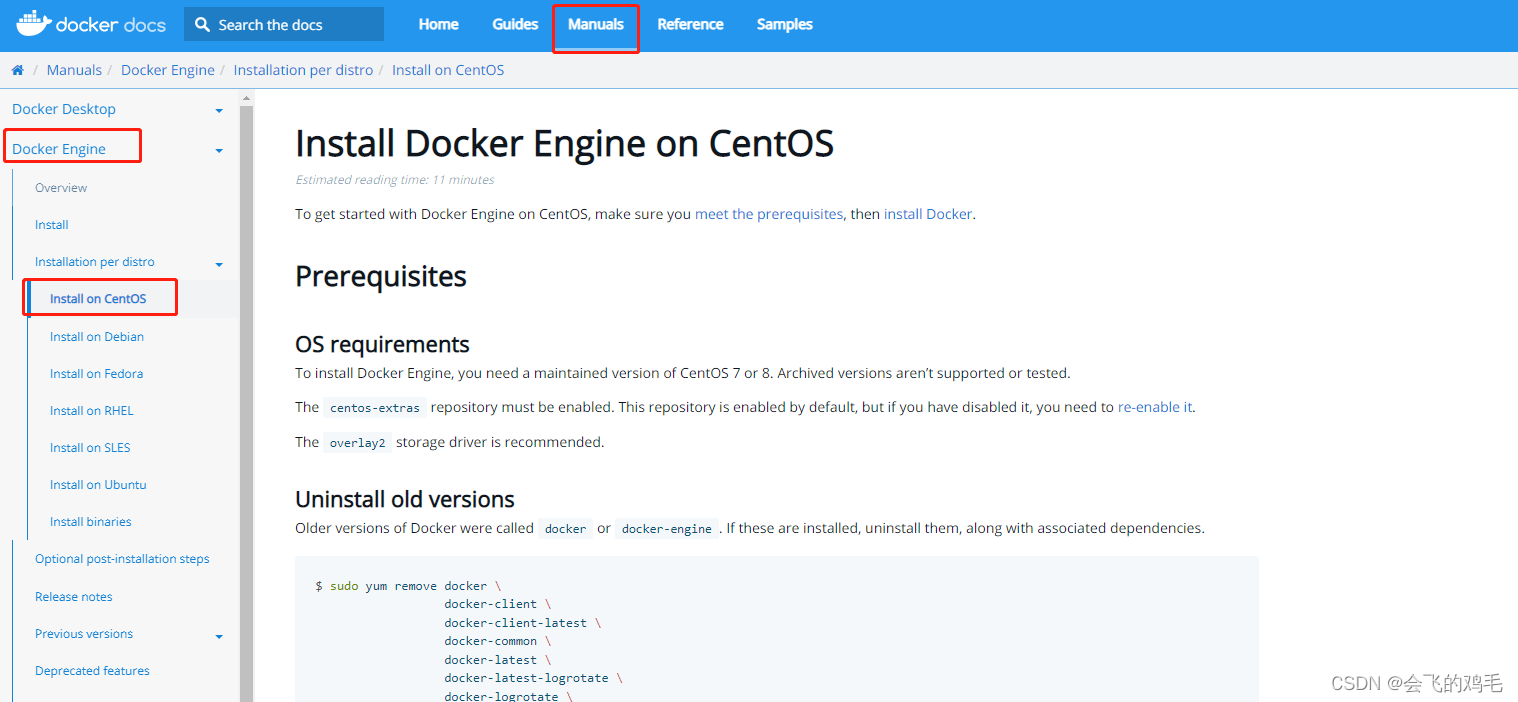Screen dimensions: 1518x702
Task: Click the home icon in breadcrumb
Action: 17,70
